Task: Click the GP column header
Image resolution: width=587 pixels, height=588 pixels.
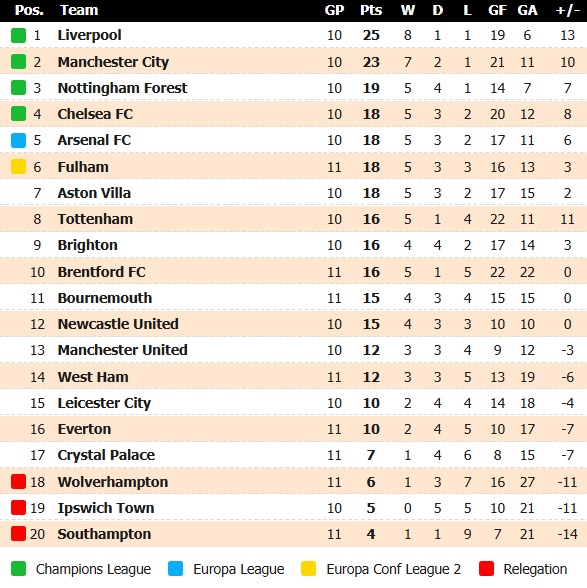Action: (334, 10)
